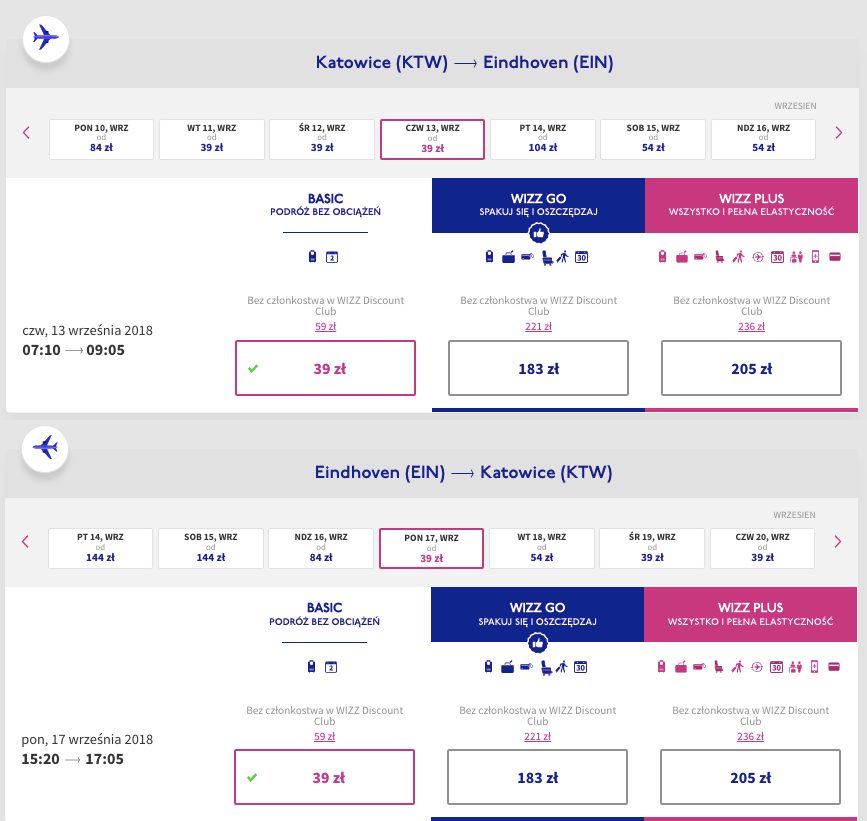Screen dimensions: 867x821
Task: Click the thumbs-up badge on outbound WIZZ GO
Action: click(x=538, y=233)
